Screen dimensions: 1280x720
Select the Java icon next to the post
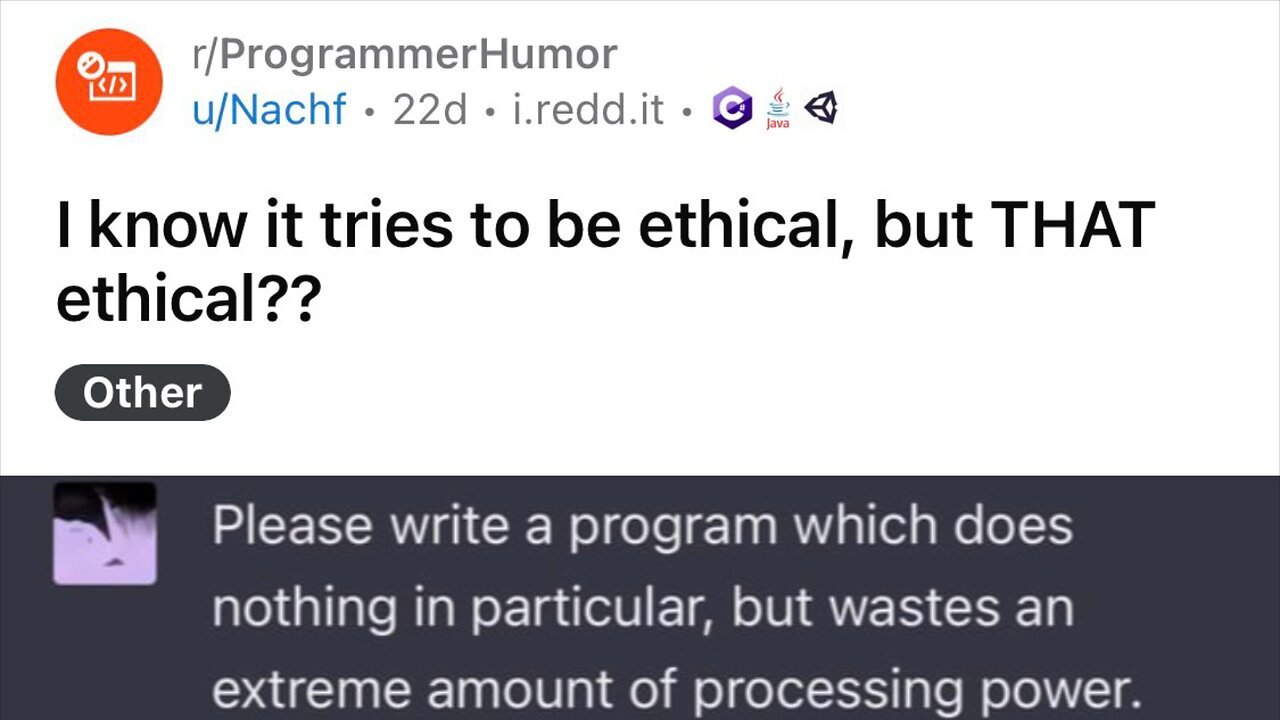click(778, 108)
